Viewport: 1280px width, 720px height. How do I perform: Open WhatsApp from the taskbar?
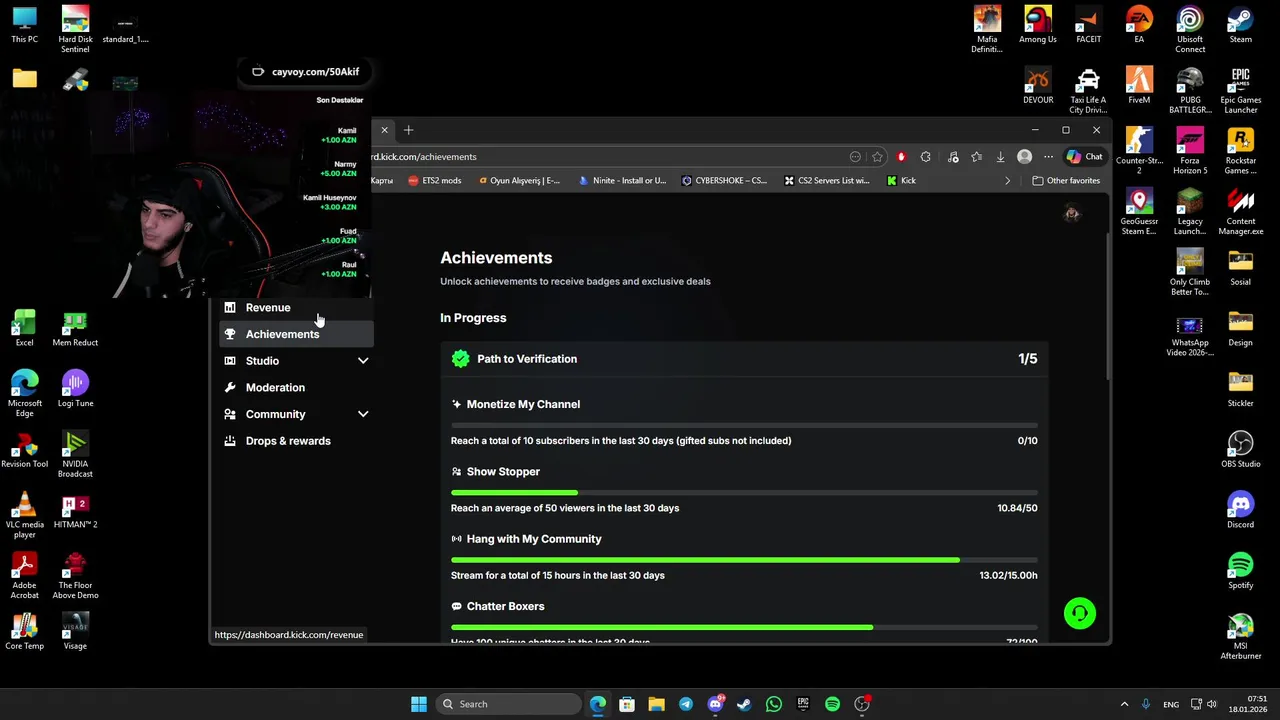tap(774, 704)
